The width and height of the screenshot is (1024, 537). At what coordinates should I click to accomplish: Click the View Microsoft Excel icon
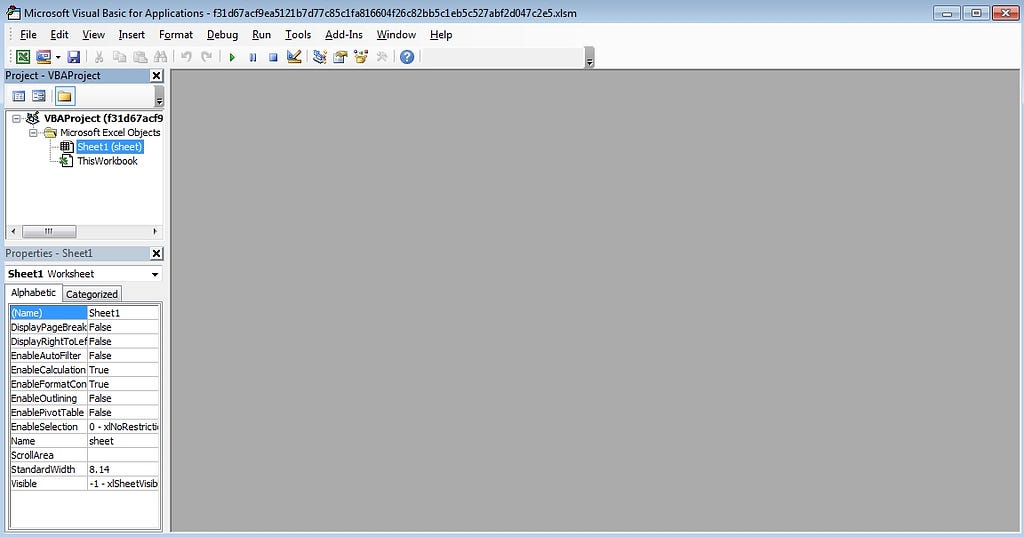(23, 57)
